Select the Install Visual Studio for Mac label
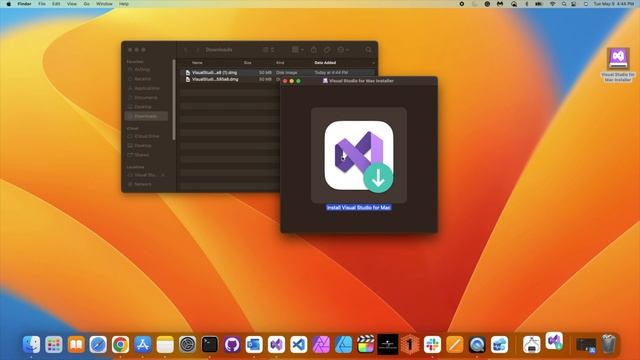This screenshot has height=360, width=640. pos(359,207)
